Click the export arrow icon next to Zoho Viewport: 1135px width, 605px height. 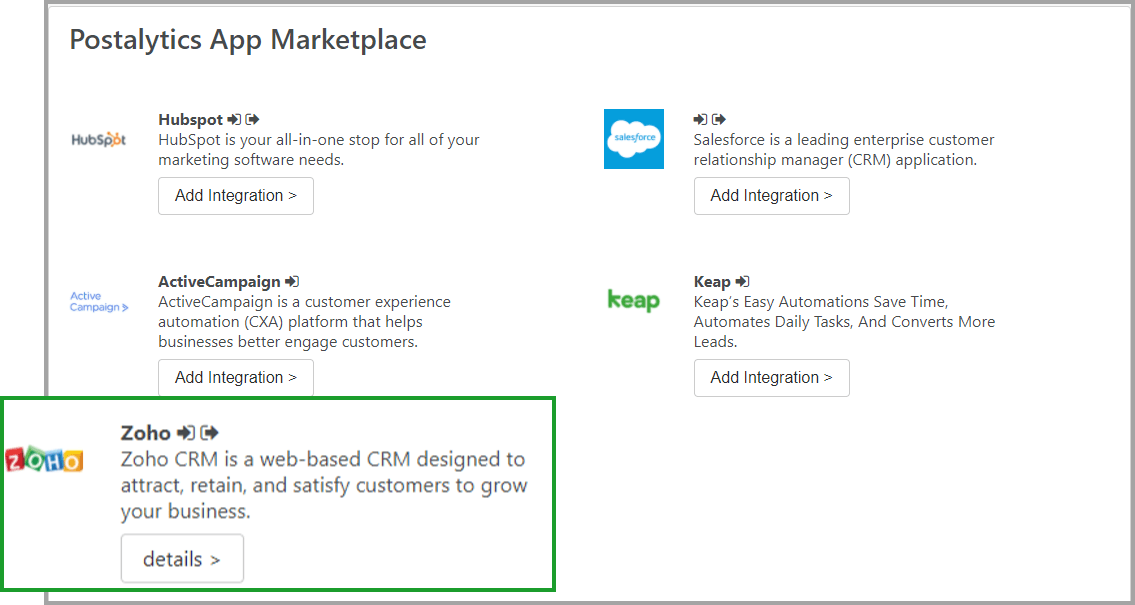[x=208, y=431]
